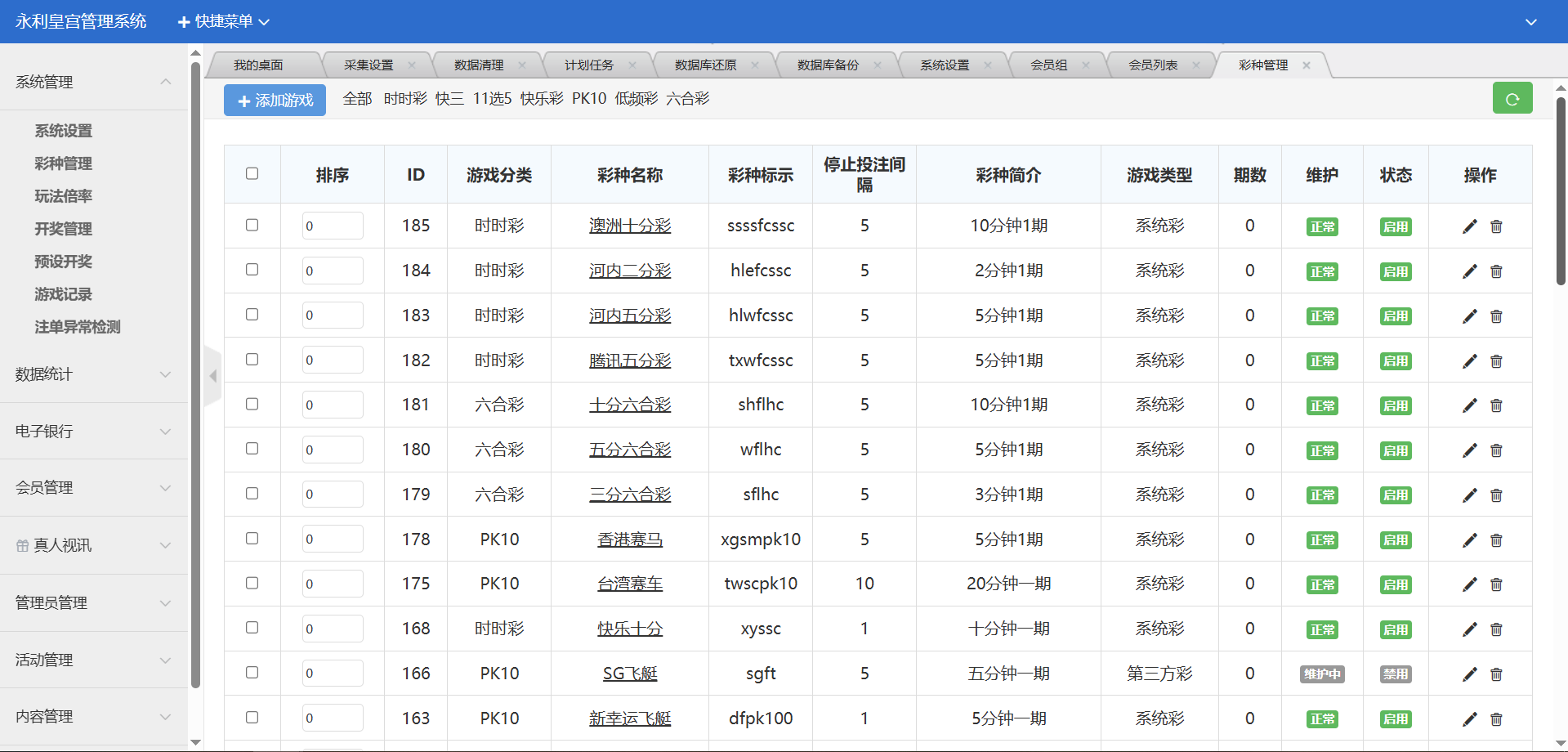Click the 添加游戏 button
Screen dimensions: 1568x752
coord(275,101)
